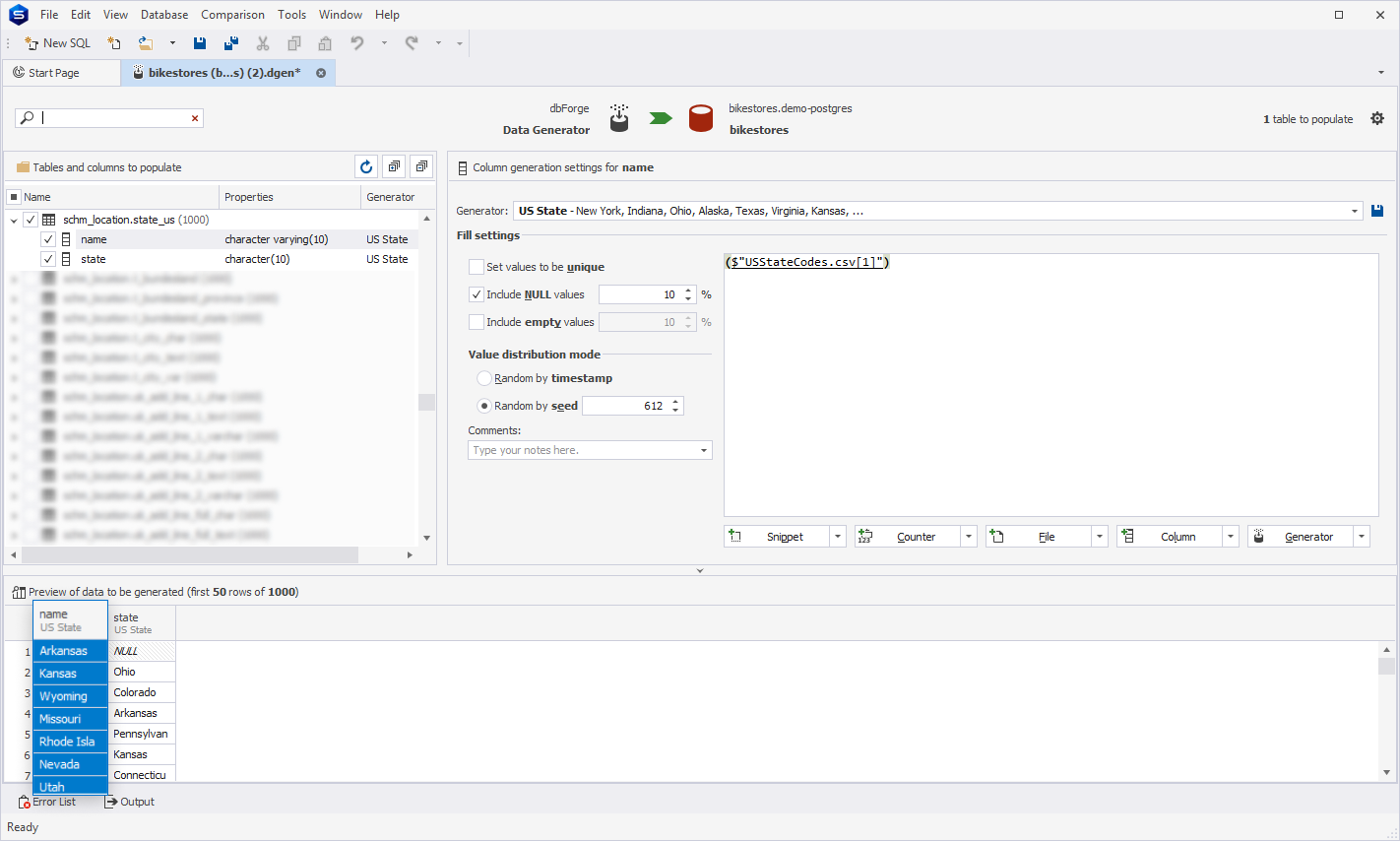The image size is (1400, 841).
Task: Click the Expand All icon in tables panel
Action: [394, 167]
